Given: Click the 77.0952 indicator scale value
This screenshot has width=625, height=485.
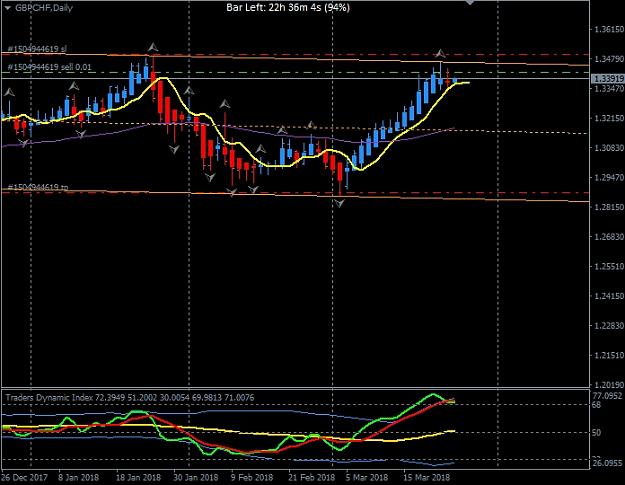Looking at the screenshot, I should click(x=607, y=396).
